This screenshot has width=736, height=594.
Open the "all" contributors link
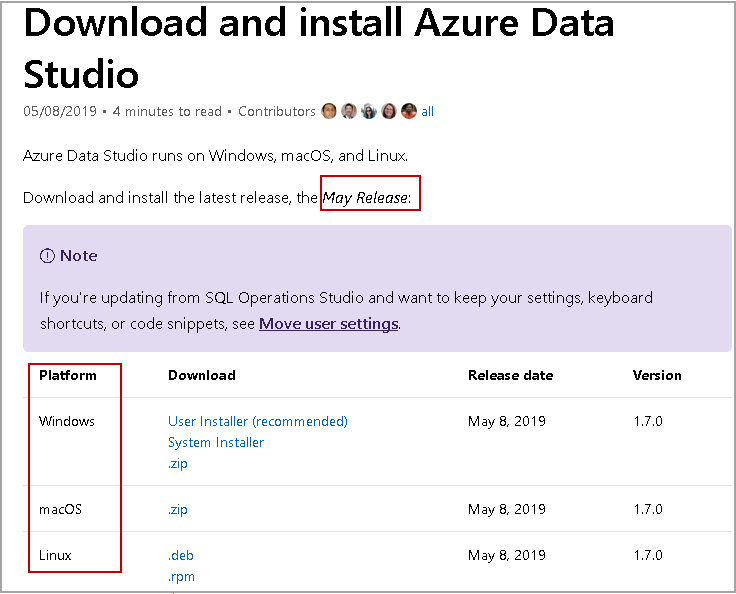(428, 112)
